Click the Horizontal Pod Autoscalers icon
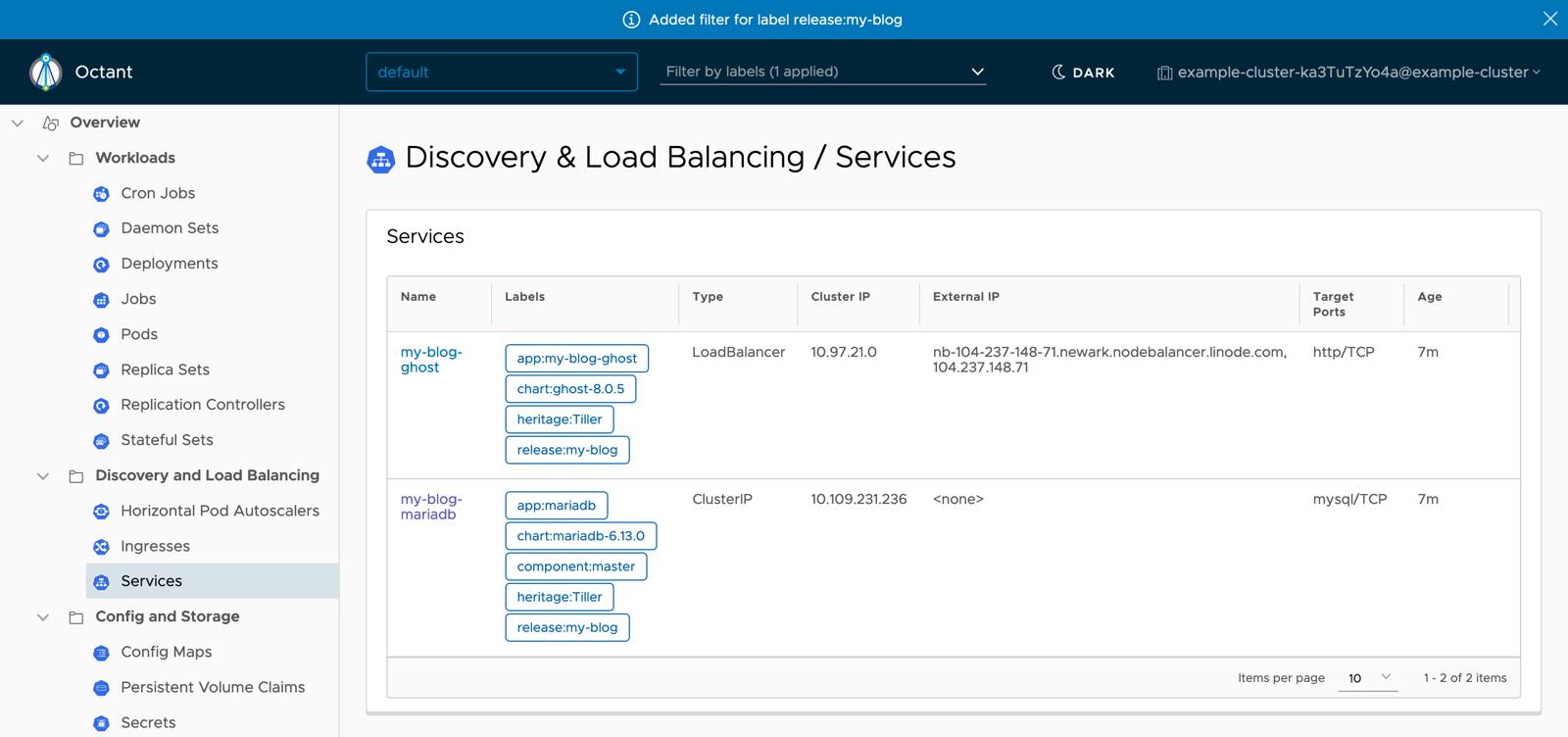This screenshot has height=737, width=1568. [x=101, y=512]
